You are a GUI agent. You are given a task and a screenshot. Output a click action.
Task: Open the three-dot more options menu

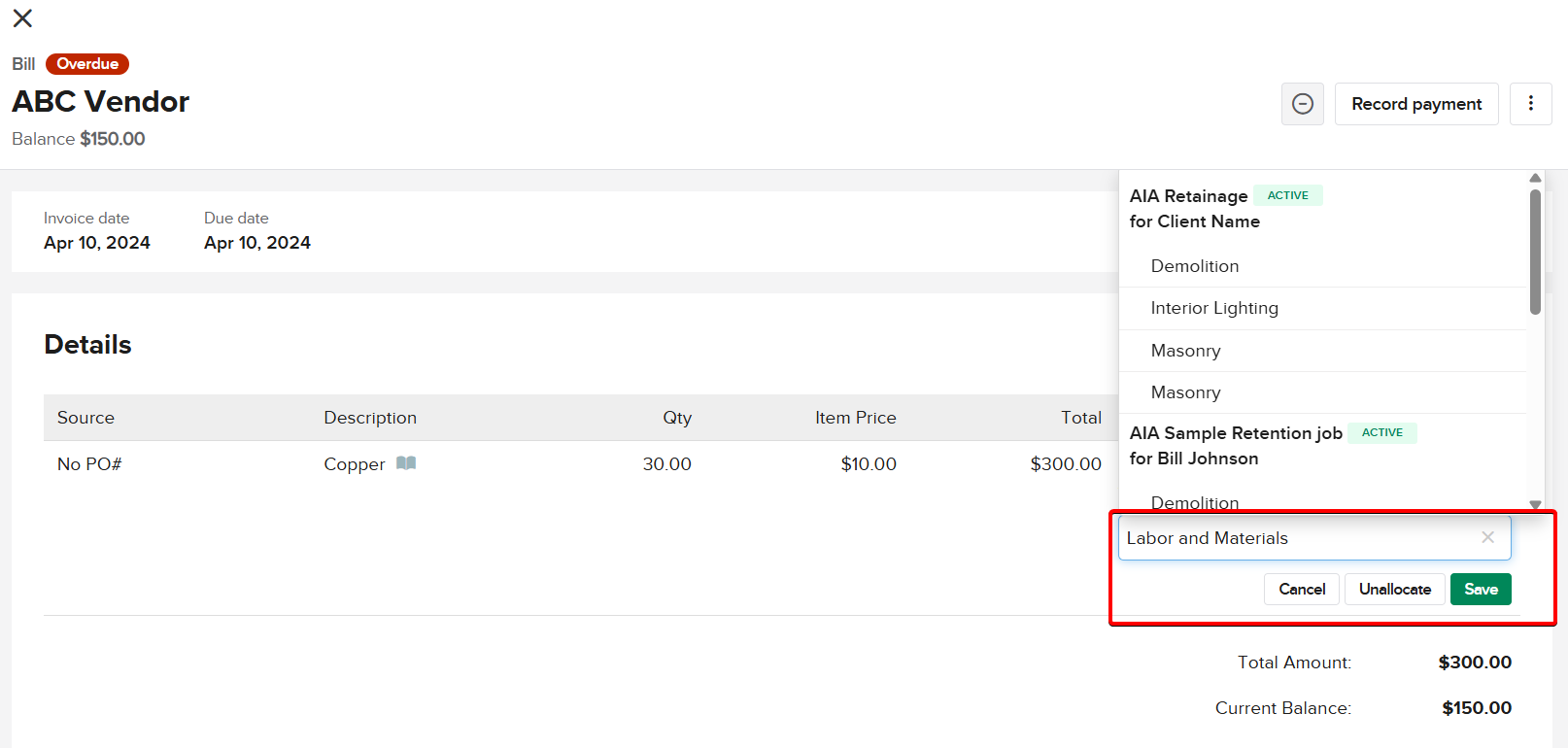click(x=1530, y=104)
